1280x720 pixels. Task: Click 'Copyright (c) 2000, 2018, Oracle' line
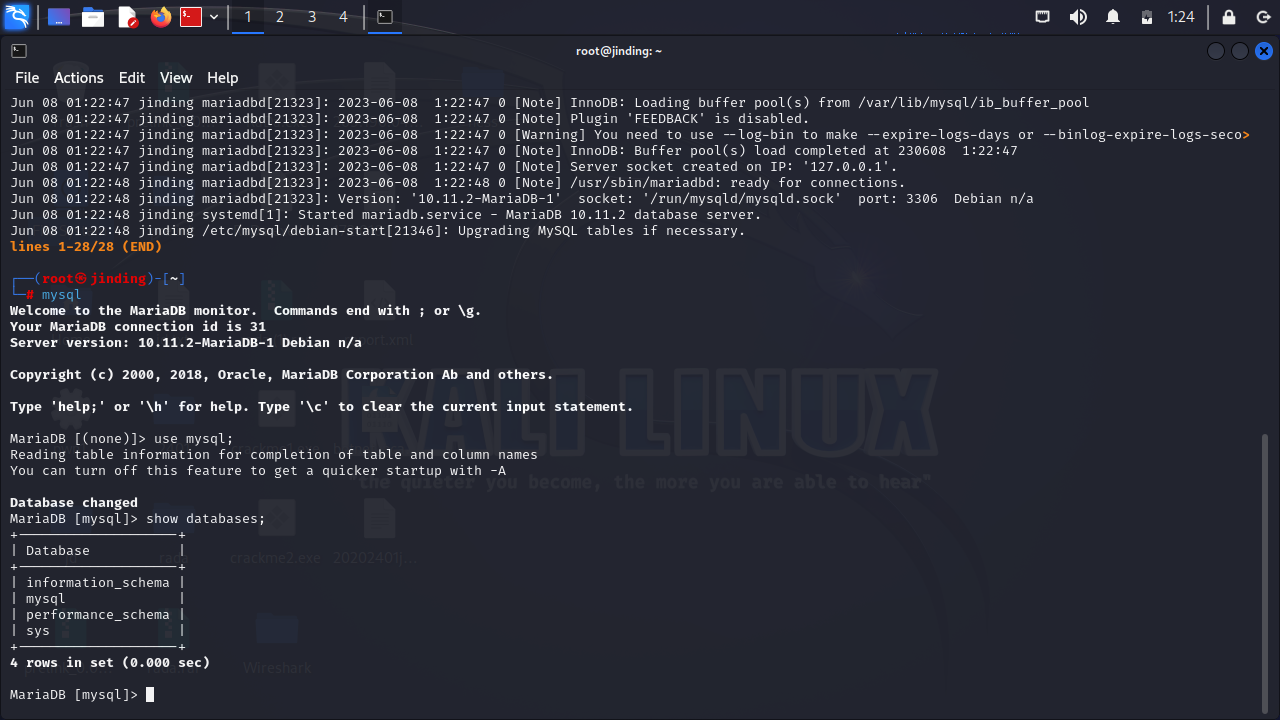(282, 374)
